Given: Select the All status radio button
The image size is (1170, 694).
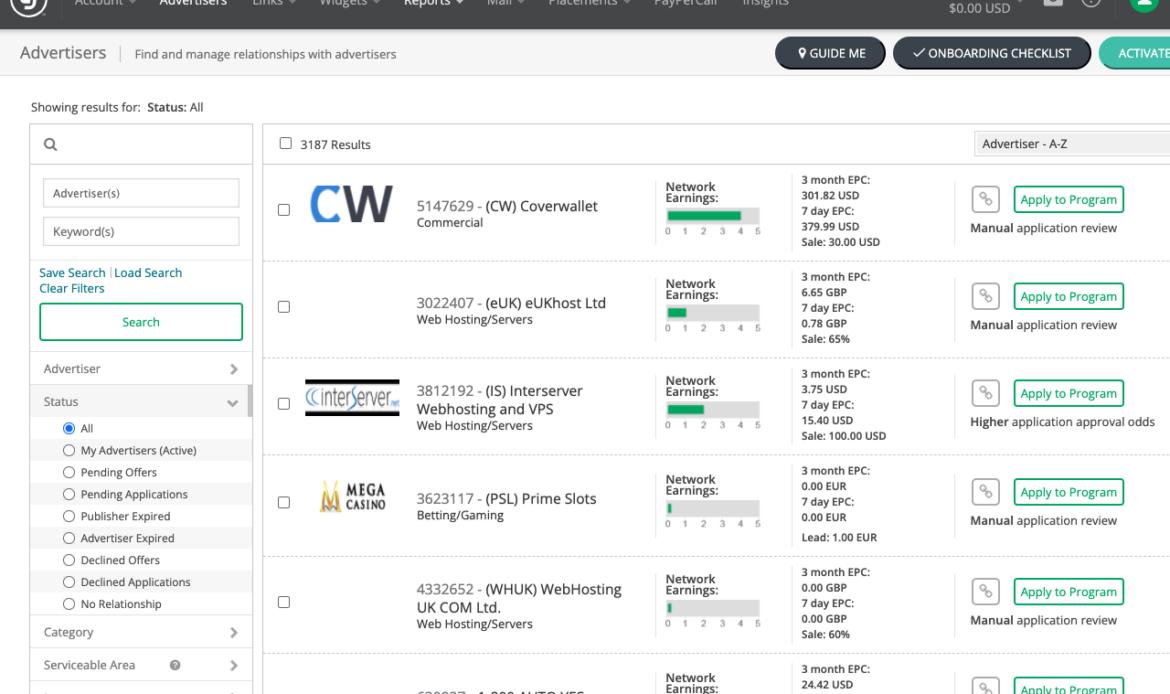Looking at the screenshot, I should tap(69, 428).
